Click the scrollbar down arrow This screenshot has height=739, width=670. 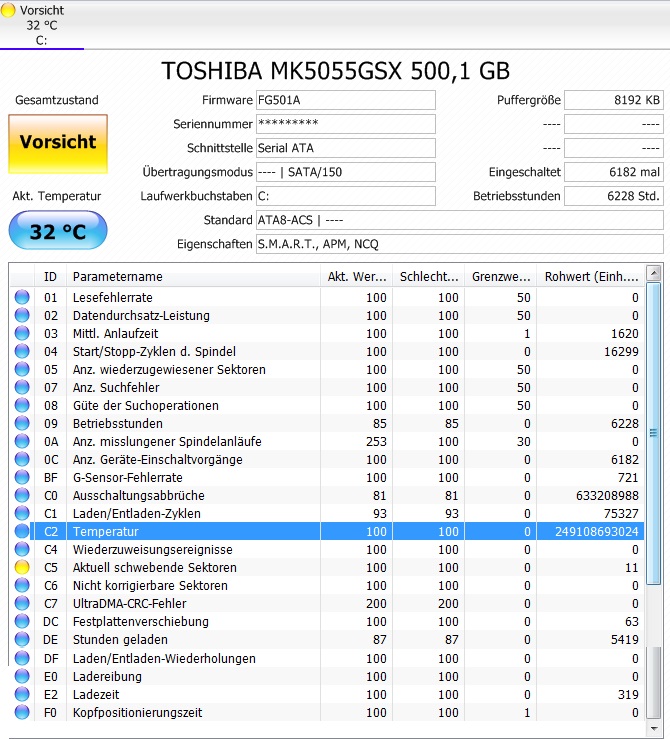click(x=654, y=729)
